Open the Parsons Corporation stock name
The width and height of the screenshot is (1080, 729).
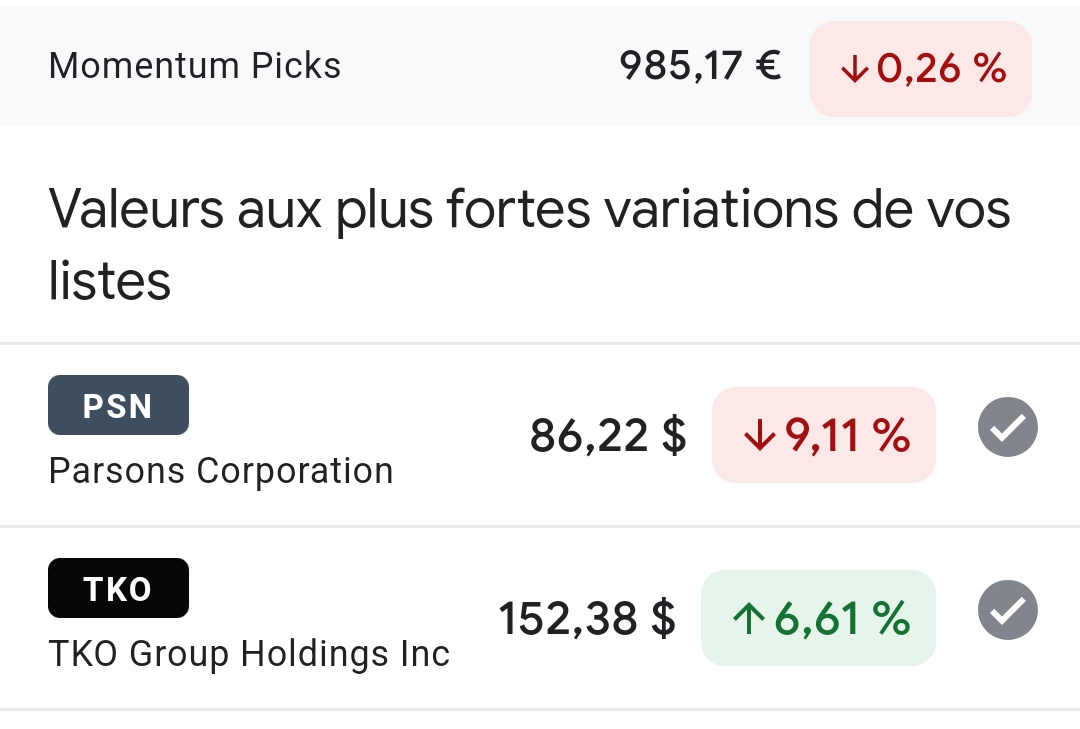[x=221, y=471]
